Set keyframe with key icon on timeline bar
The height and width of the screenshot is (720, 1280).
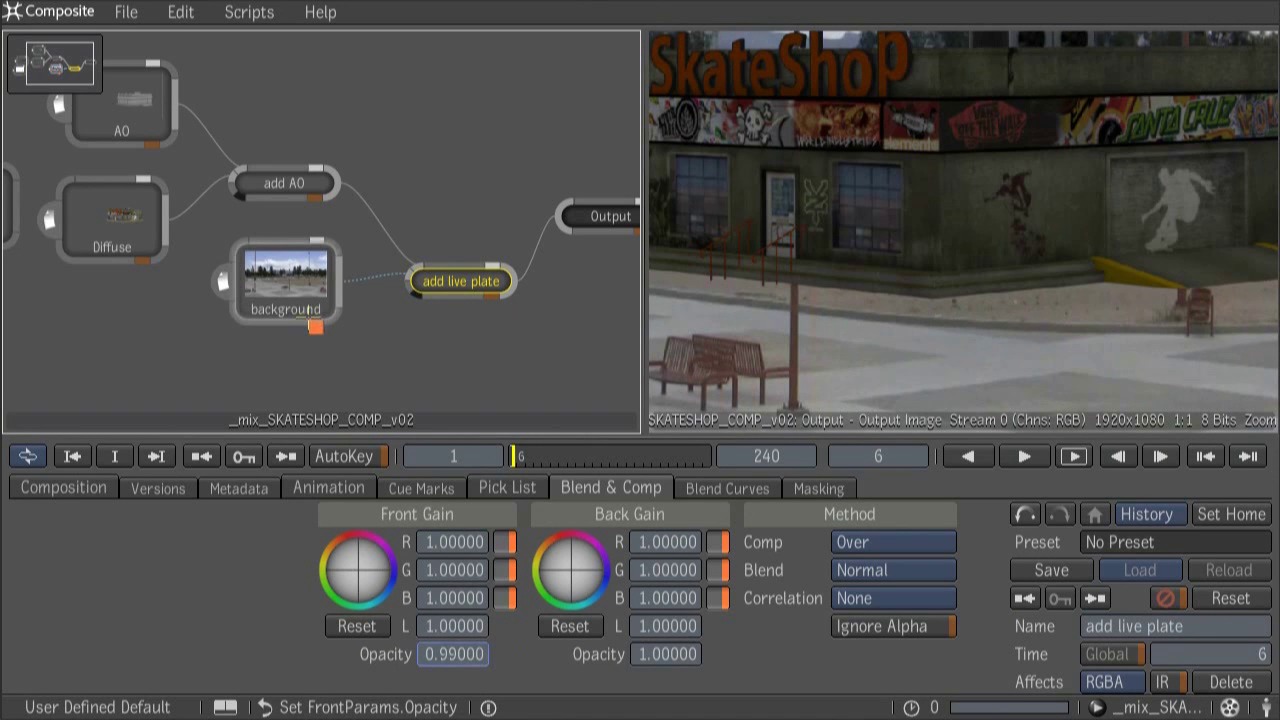tap(243, 456)
